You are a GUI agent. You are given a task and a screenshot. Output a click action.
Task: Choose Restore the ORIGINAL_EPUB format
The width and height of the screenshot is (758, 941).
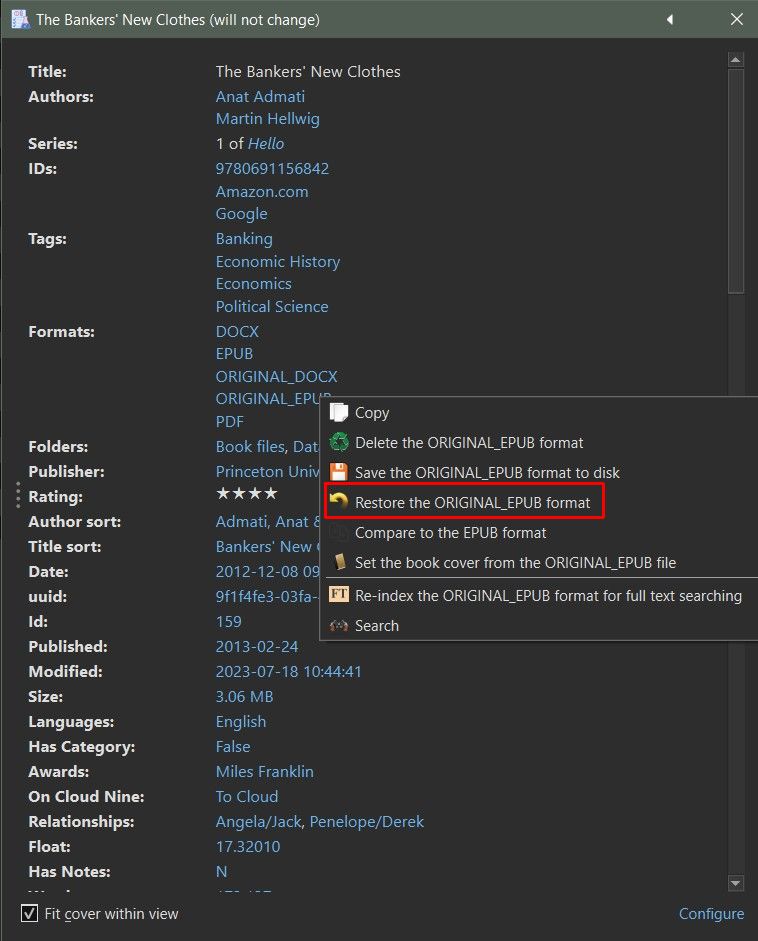pyautogui.click(x=472, y=502)
